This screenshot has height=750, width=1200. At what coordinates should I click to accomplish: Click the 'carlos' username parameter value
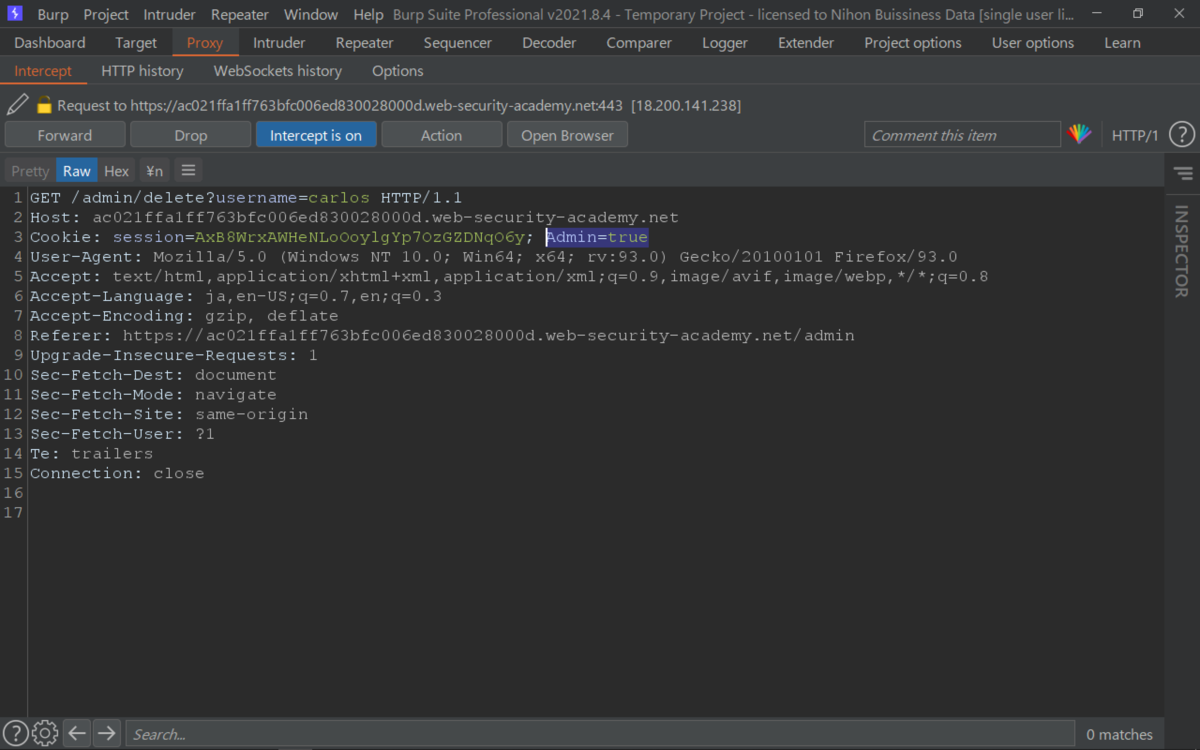coord(339,198)
